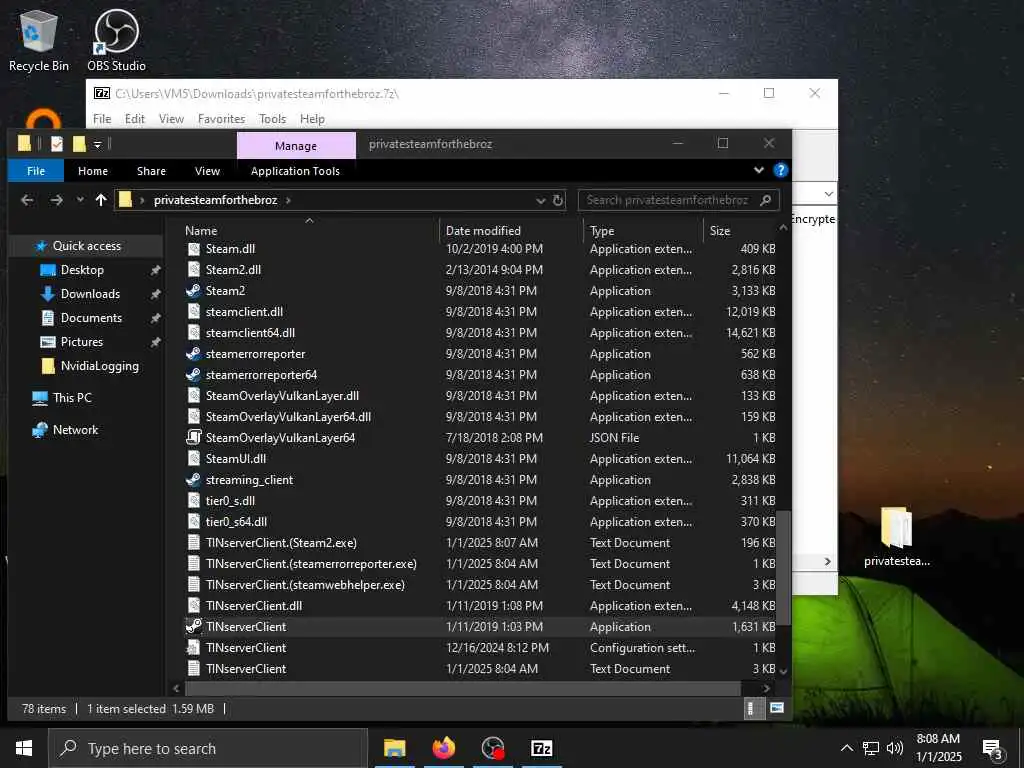Unpin Downloads from Quick access

click(155, 295)
